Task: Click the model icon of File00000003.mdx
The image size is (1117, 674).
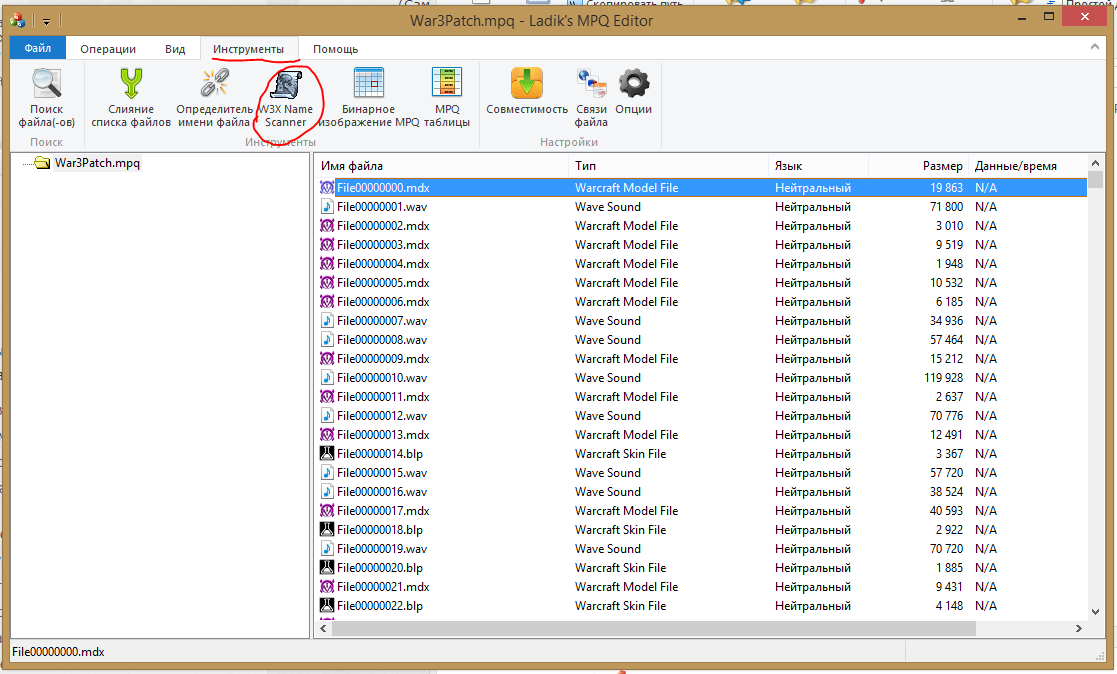Action: point(327,244)
